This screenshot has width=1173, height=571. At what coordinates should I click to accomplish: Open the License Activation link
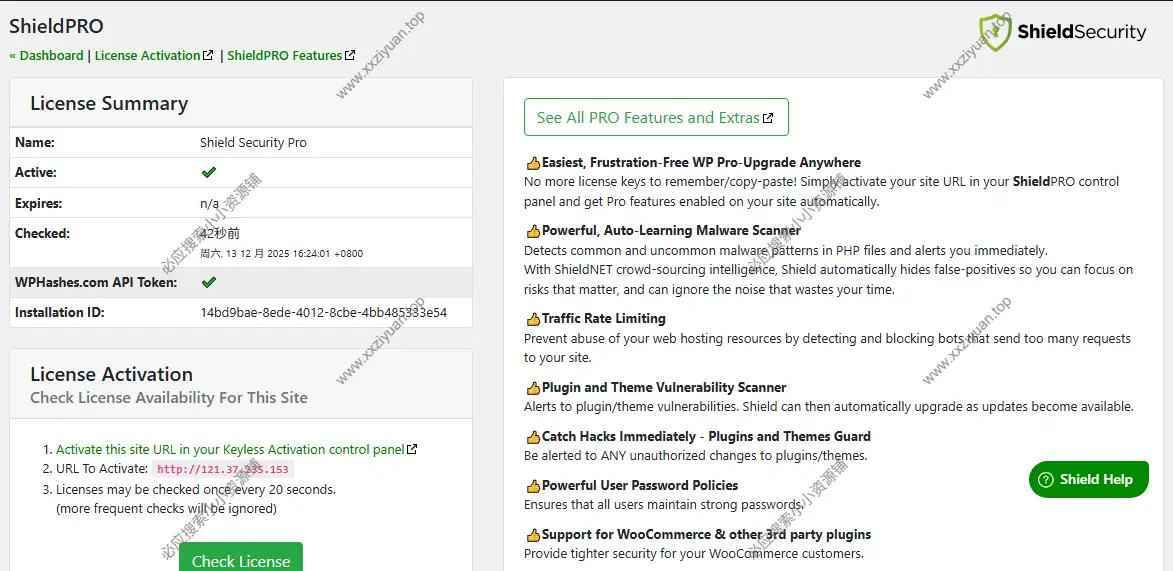[148, 56]
